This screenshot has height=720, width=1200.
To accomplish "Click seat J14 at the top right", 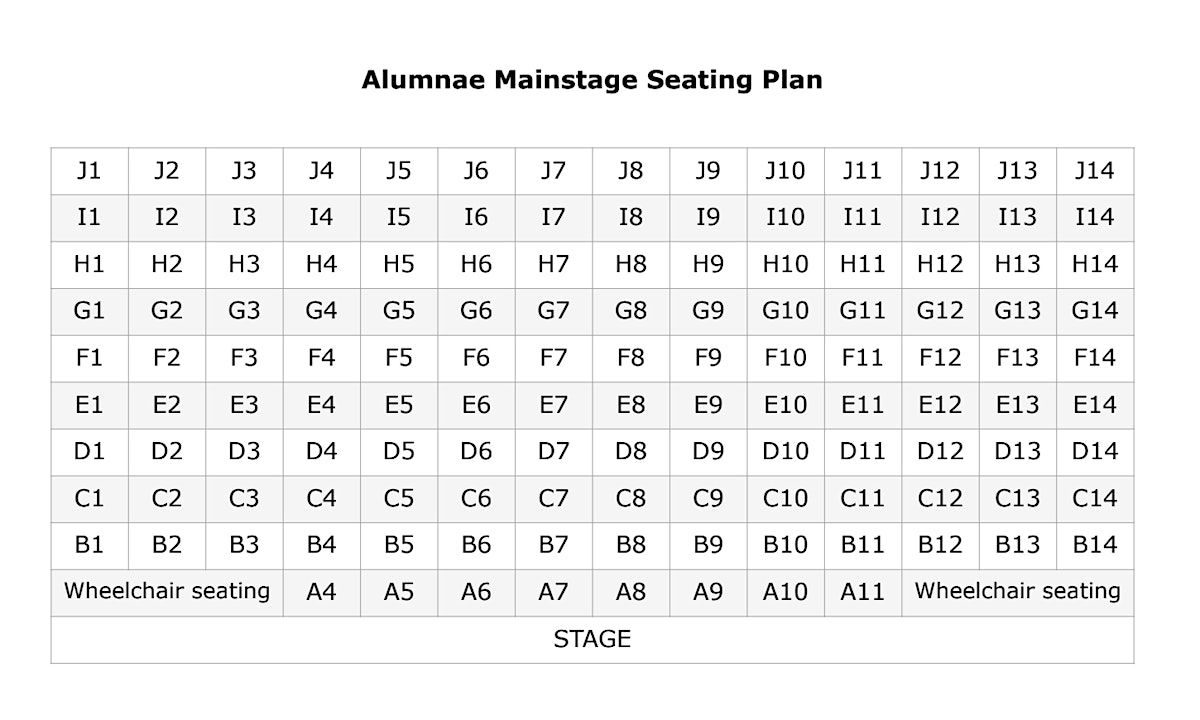I will click(1094, 171).
